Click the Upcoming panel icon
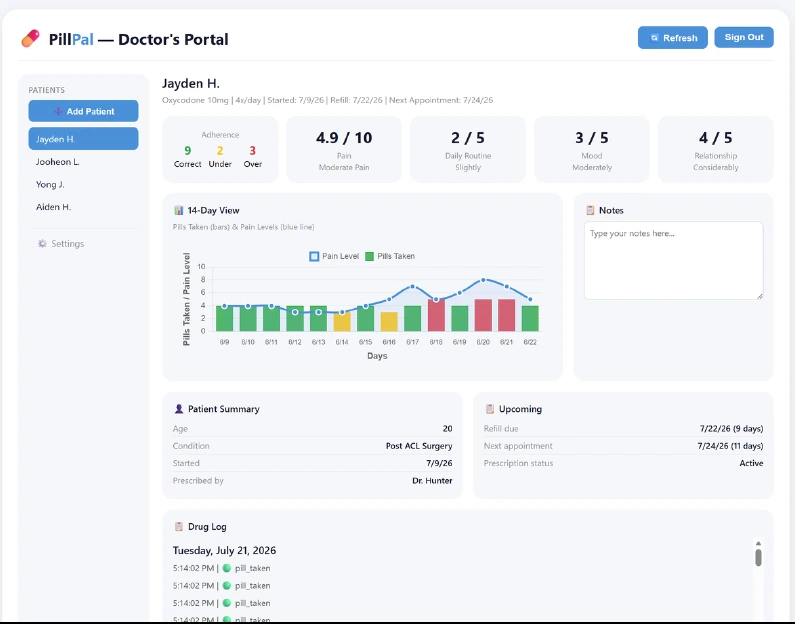The height and width of the screenshot is (624, 795). point(490,409)
